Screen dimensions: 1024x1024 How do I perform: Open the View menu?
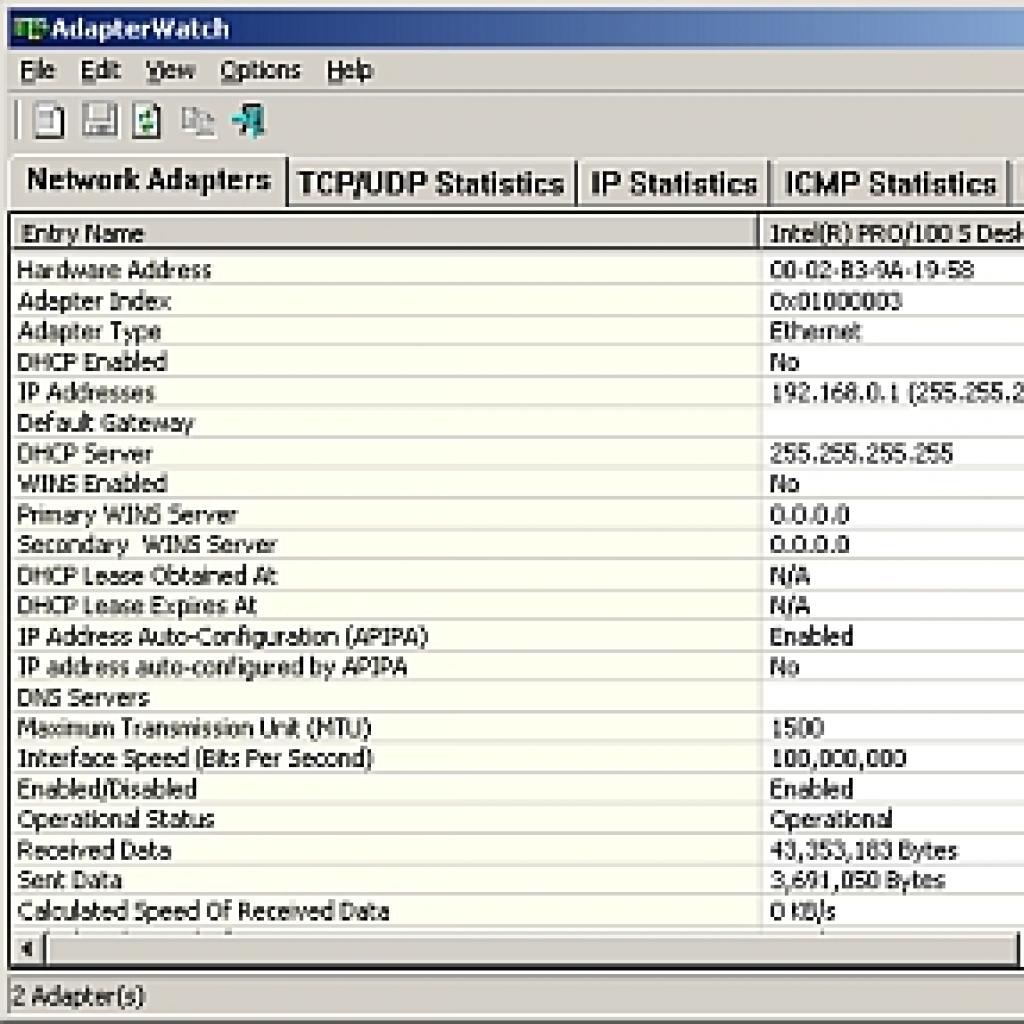[170, 70]
